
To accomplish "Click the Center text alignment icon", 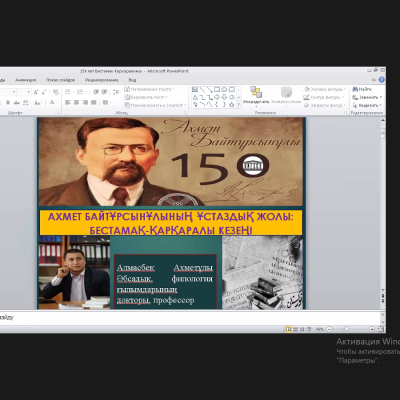I will tap(76, 103).
